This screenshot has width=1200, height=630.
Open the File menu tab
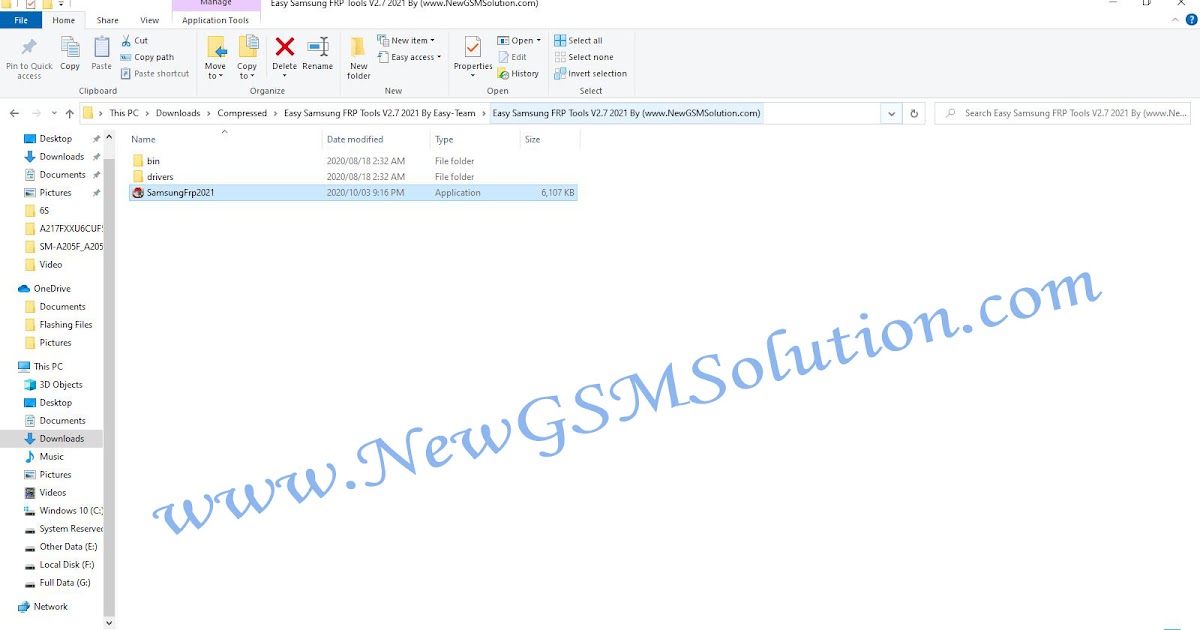21,20
